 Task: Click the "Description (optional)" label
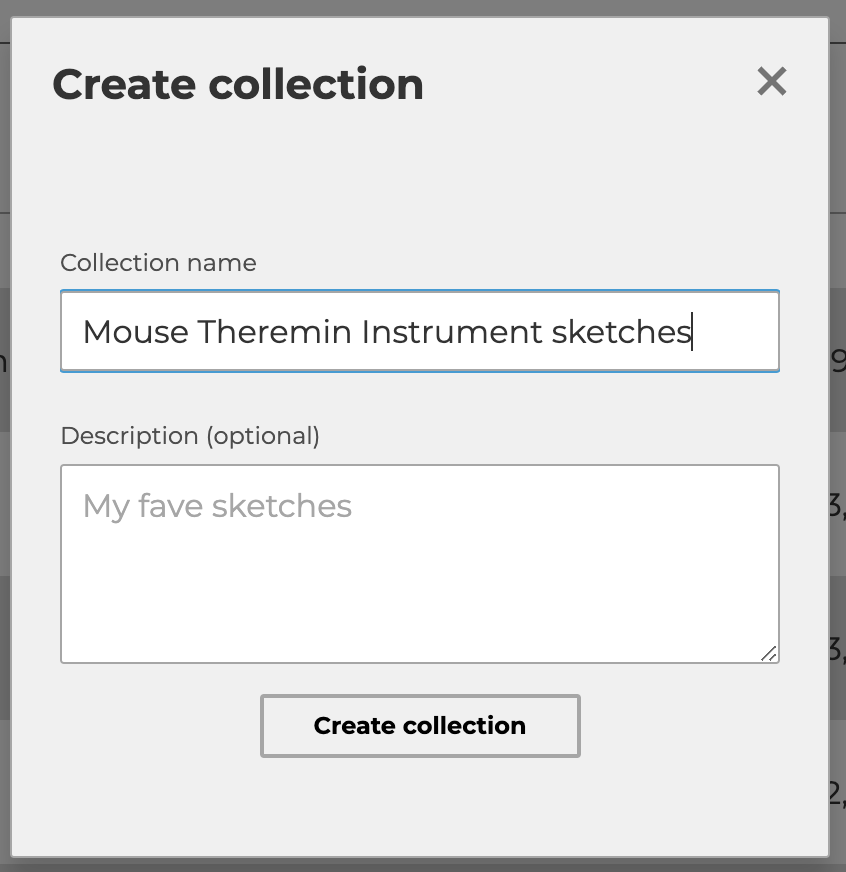point(190,436)
